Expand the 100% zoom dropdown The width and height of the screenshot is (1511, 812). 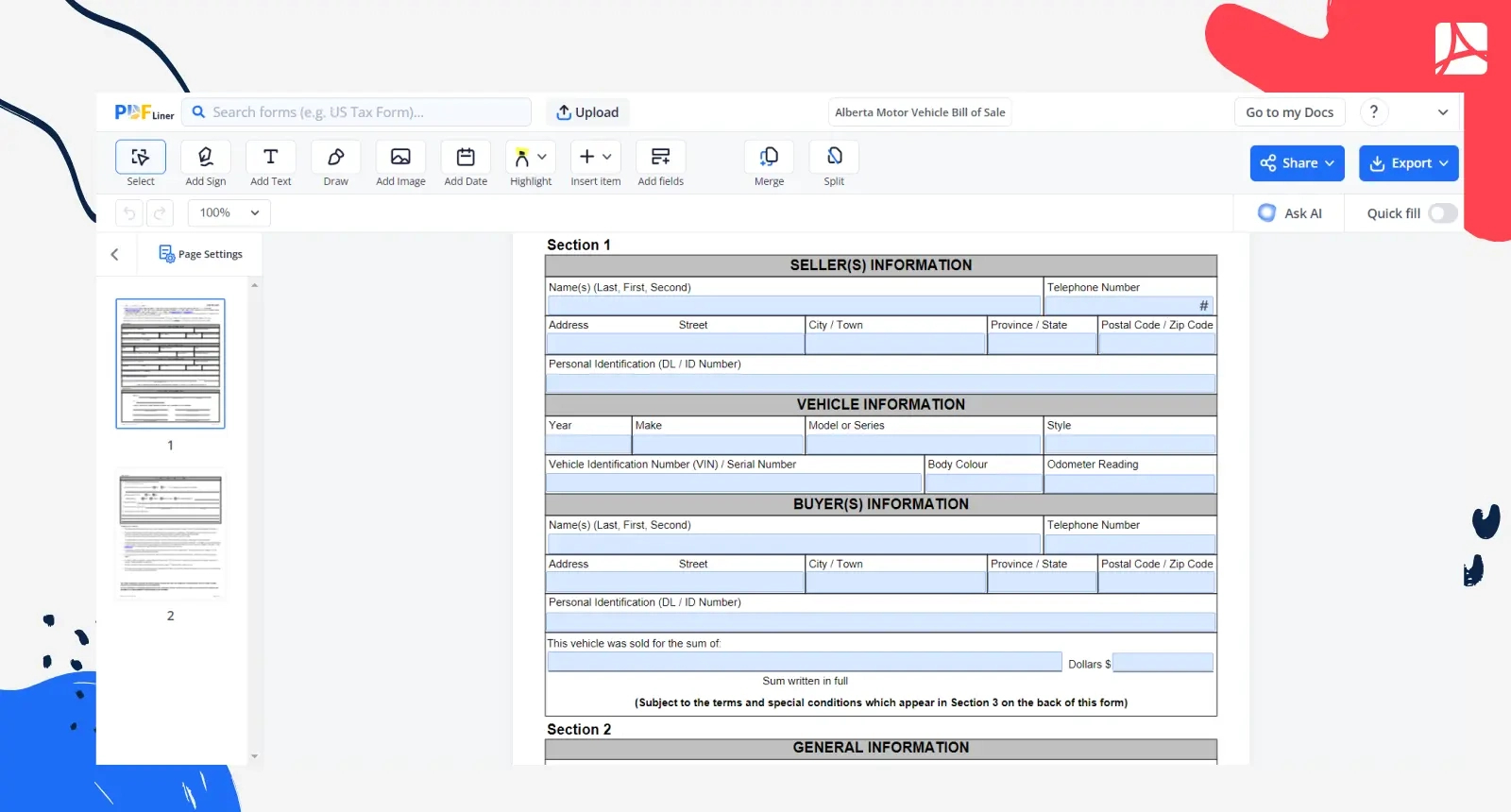coord(229,213)
